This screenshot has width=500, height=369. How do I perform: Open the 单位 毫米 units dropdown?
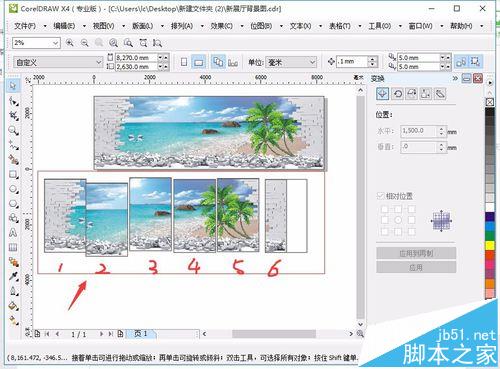click(312, 62)
